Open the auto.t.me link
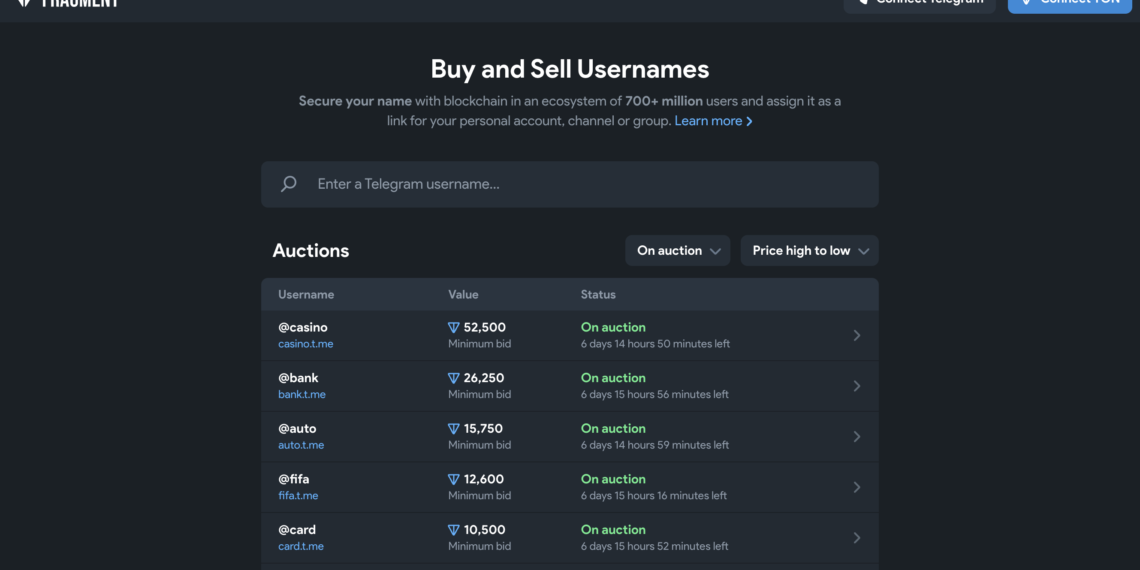The height and width of the screenshot is (570, 1140). [x=301, y=445]
